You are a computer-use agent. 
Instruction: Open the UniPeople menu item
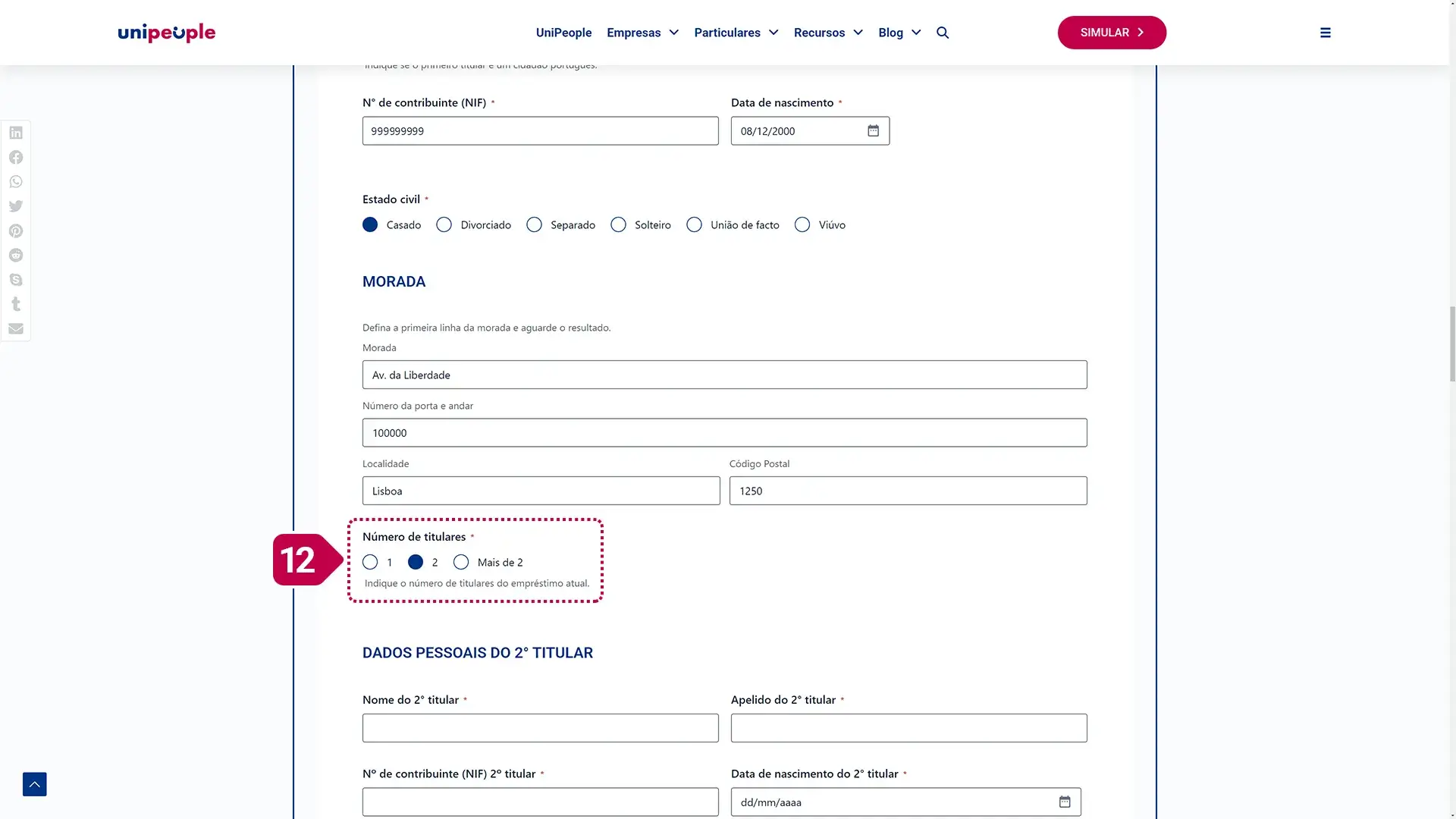[563, 33]
